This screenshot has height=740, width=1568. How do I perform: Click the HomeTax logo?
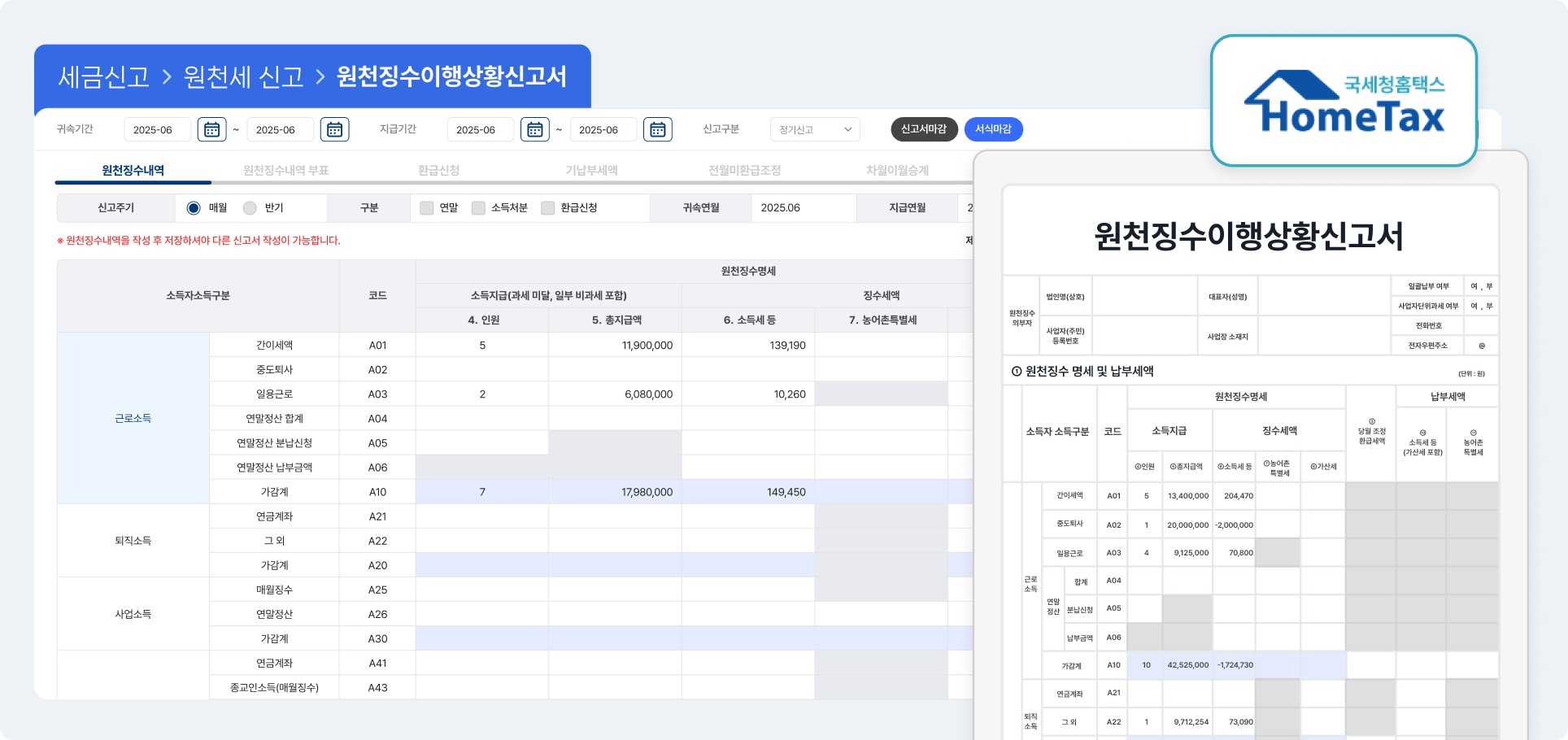pos(1344,102)
